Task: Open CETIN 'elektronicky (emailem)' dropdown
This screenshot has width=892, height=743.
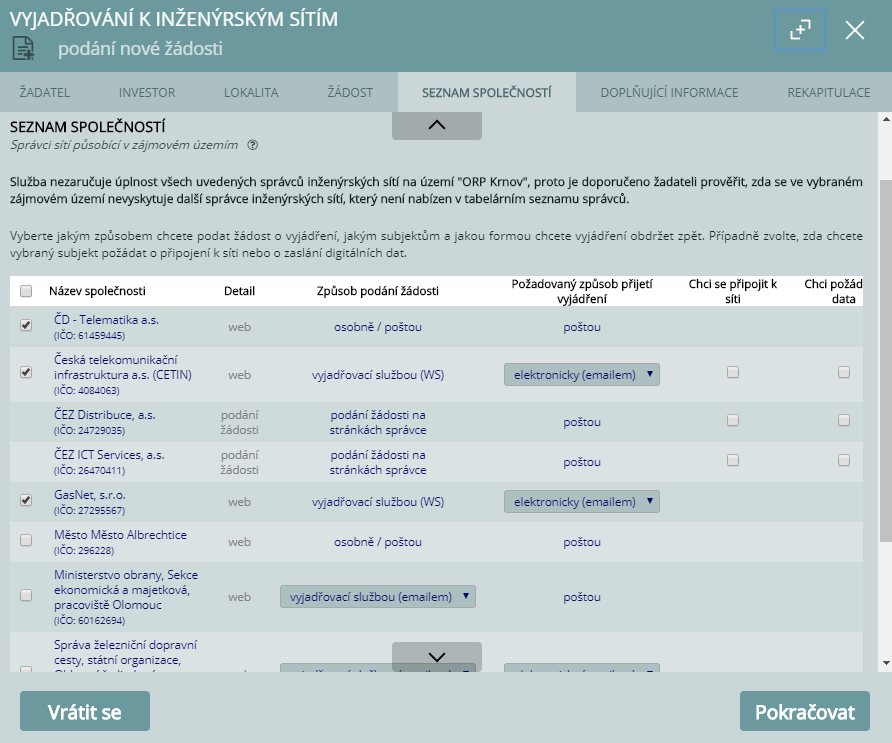Action: click(581, 375)
